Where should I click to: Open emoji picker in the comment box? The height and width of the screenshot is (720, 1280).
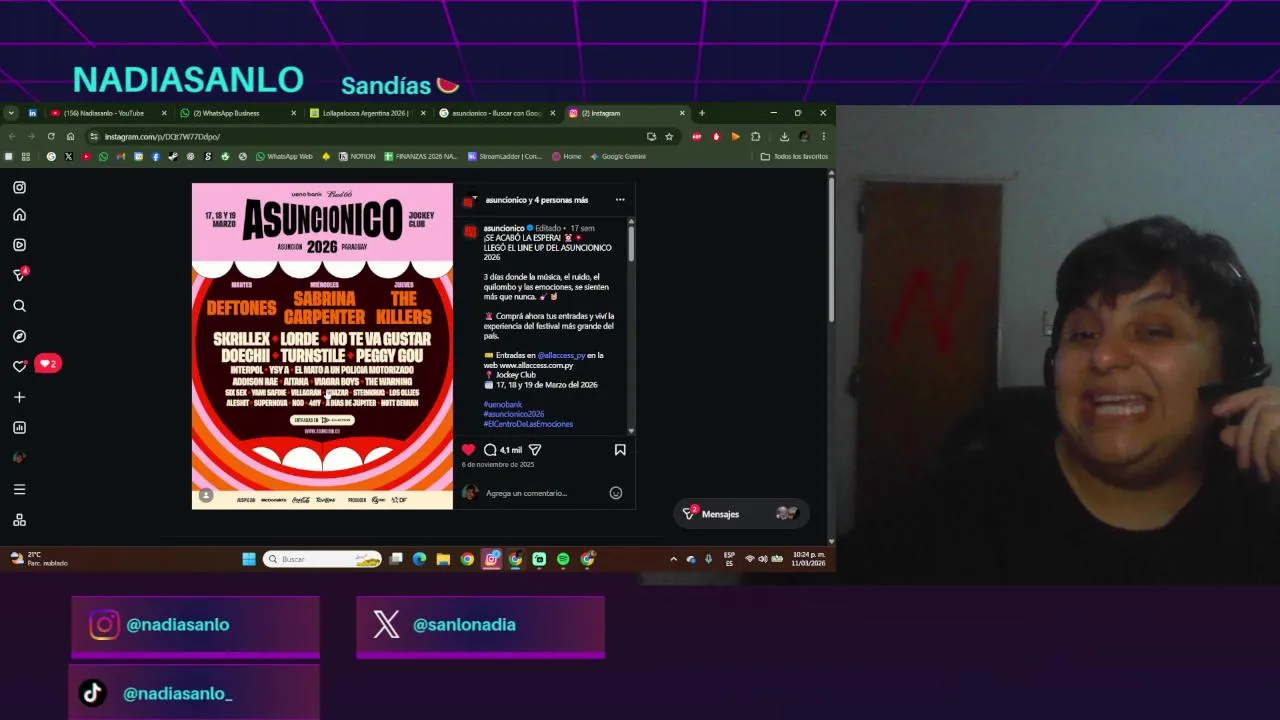tap(616, 493)
